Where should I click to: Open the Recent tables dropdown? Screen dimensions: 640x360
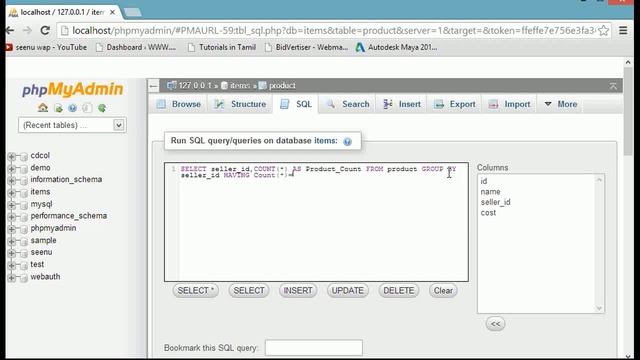[x=72, y=125]
